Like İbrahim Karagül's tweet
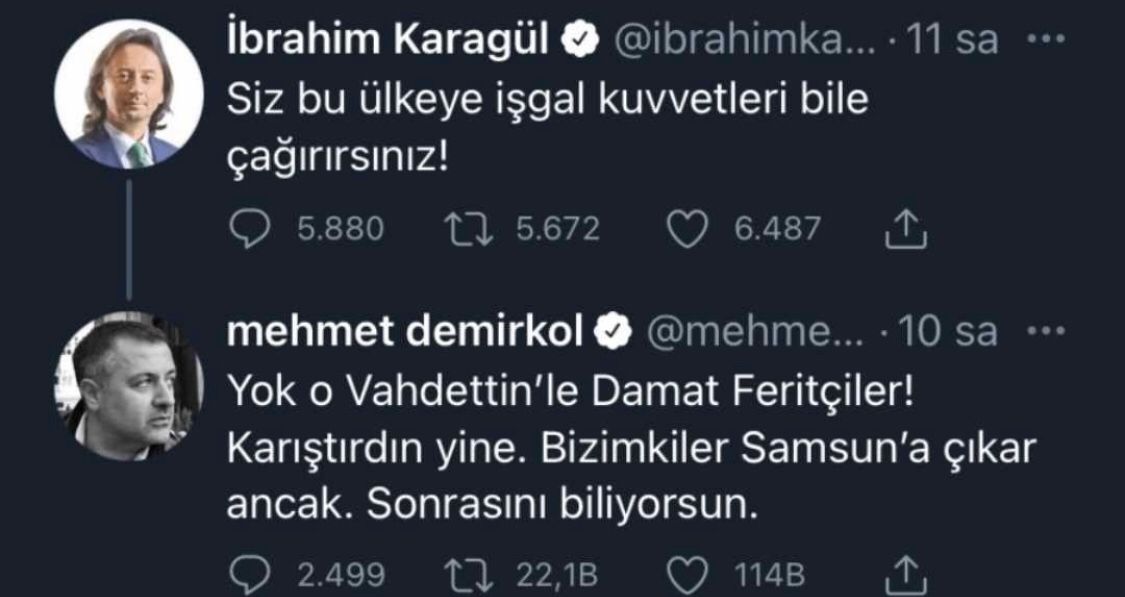 coord(690,230)
